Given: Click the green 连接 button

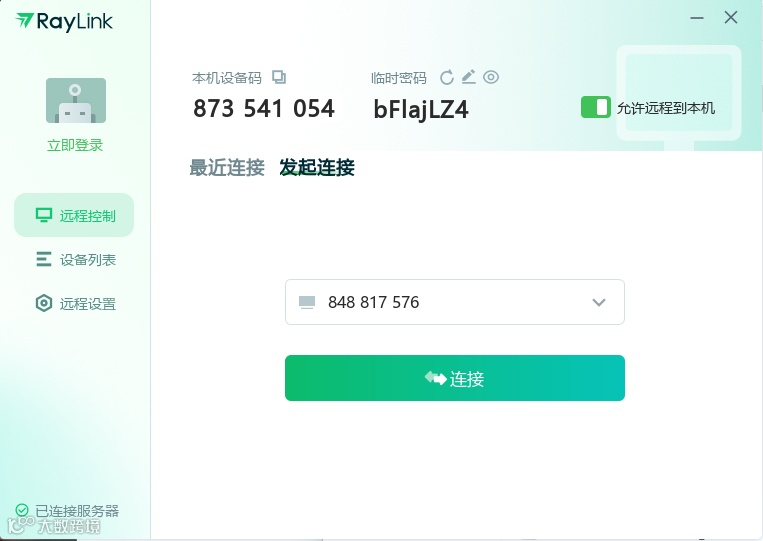Looking at the screenshot, I should [x=454, y=378].
